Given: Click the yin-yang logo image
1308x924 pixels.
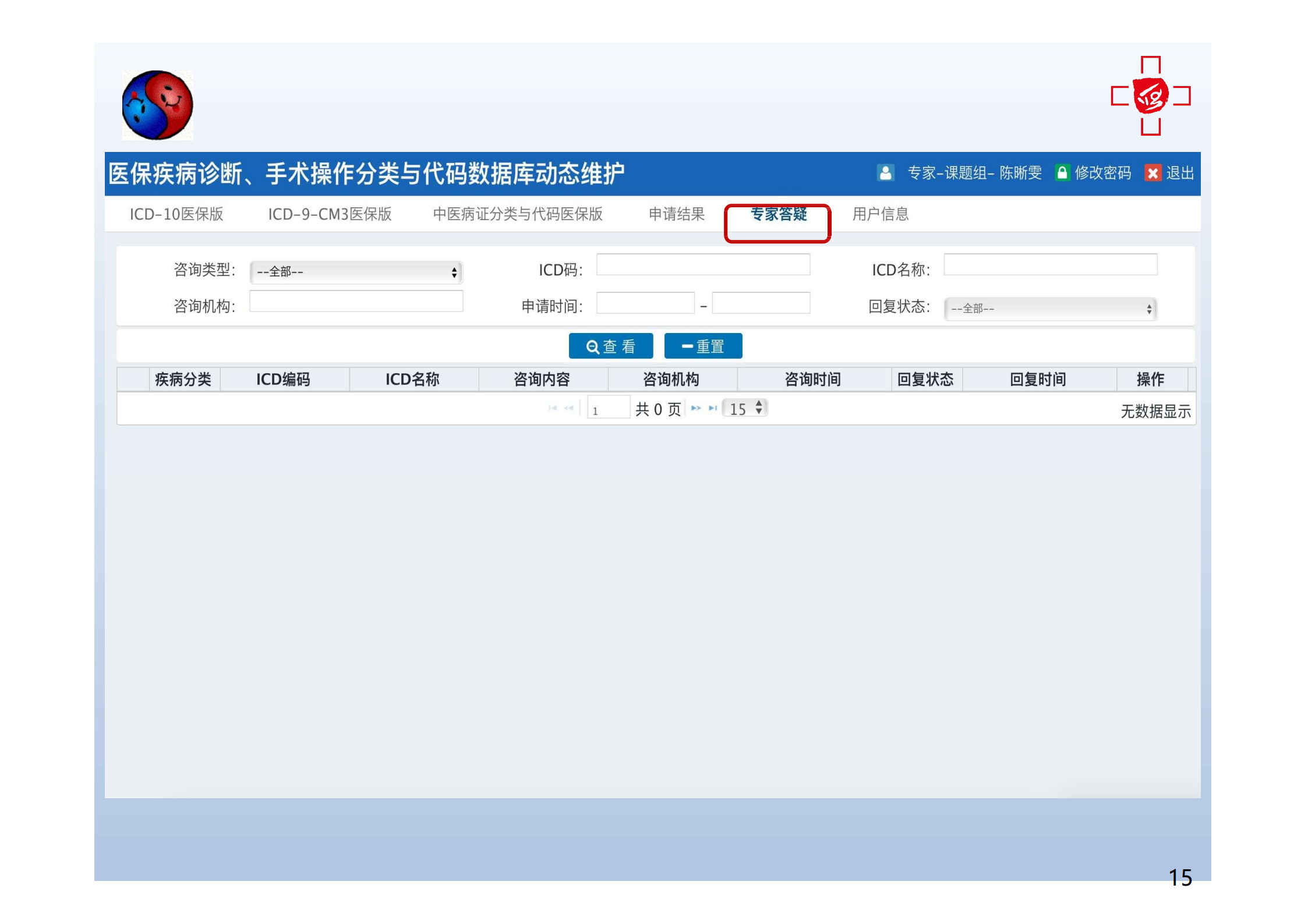Looking at the screenshot, I should tap(157, 105).
